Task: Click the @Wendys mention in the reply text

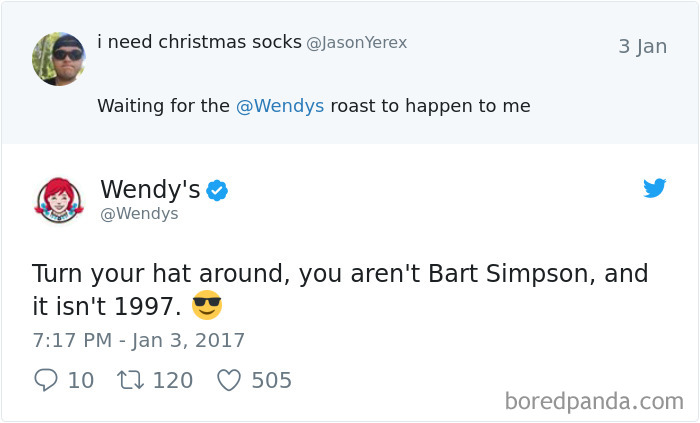Action: pyautogui.click(x=280, y=105)
